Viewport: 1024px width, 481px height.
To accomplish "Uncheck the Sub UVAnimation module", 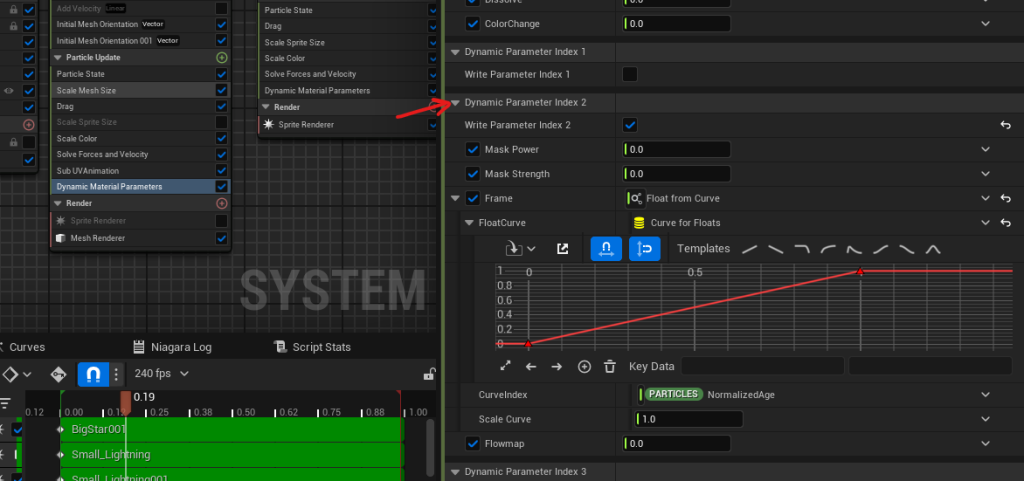I will (x=222, y=170).
